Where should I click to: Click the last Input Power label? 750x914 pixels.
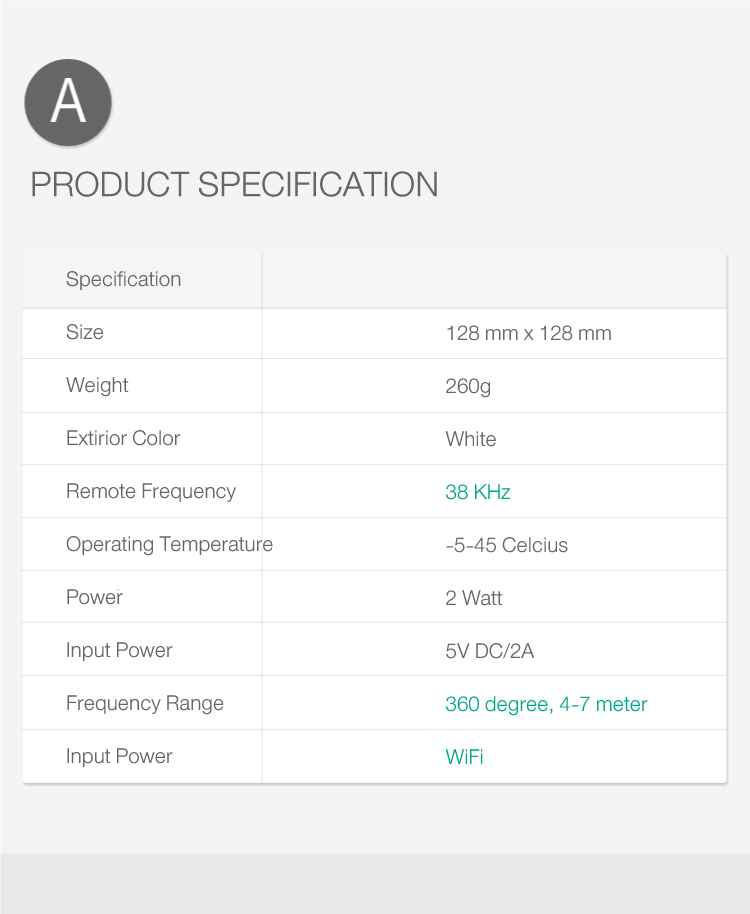pos(119,757)
